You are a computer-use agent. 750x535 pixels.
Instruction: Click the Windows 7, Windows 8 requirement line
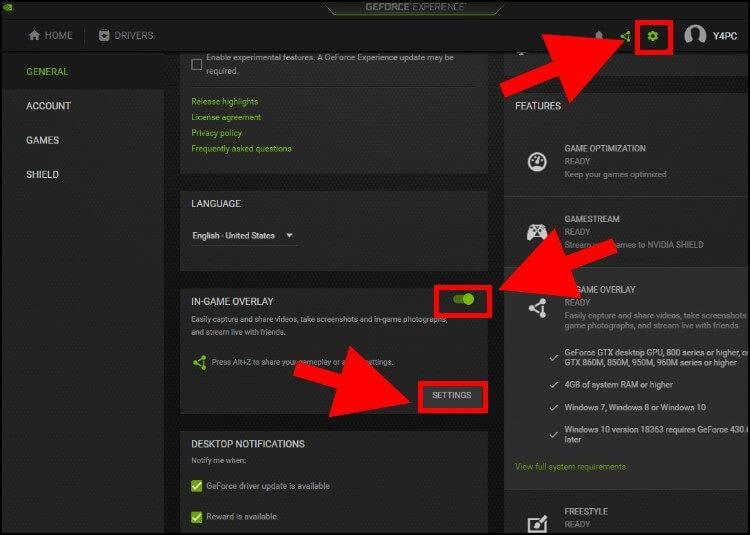pyautogui.click(x=635, y=408)
